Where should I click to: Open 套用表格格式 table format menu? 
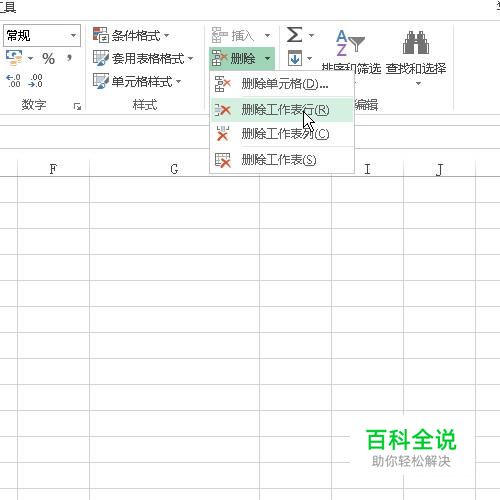pos(143,58)
